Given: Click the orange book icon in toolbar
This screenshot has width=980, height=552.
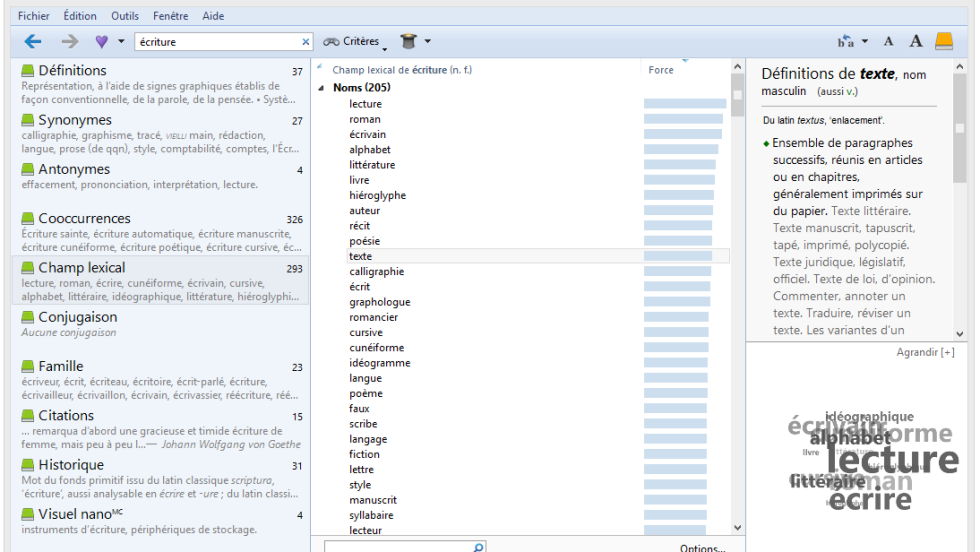Looking at the screenshot, I should 944,41.
